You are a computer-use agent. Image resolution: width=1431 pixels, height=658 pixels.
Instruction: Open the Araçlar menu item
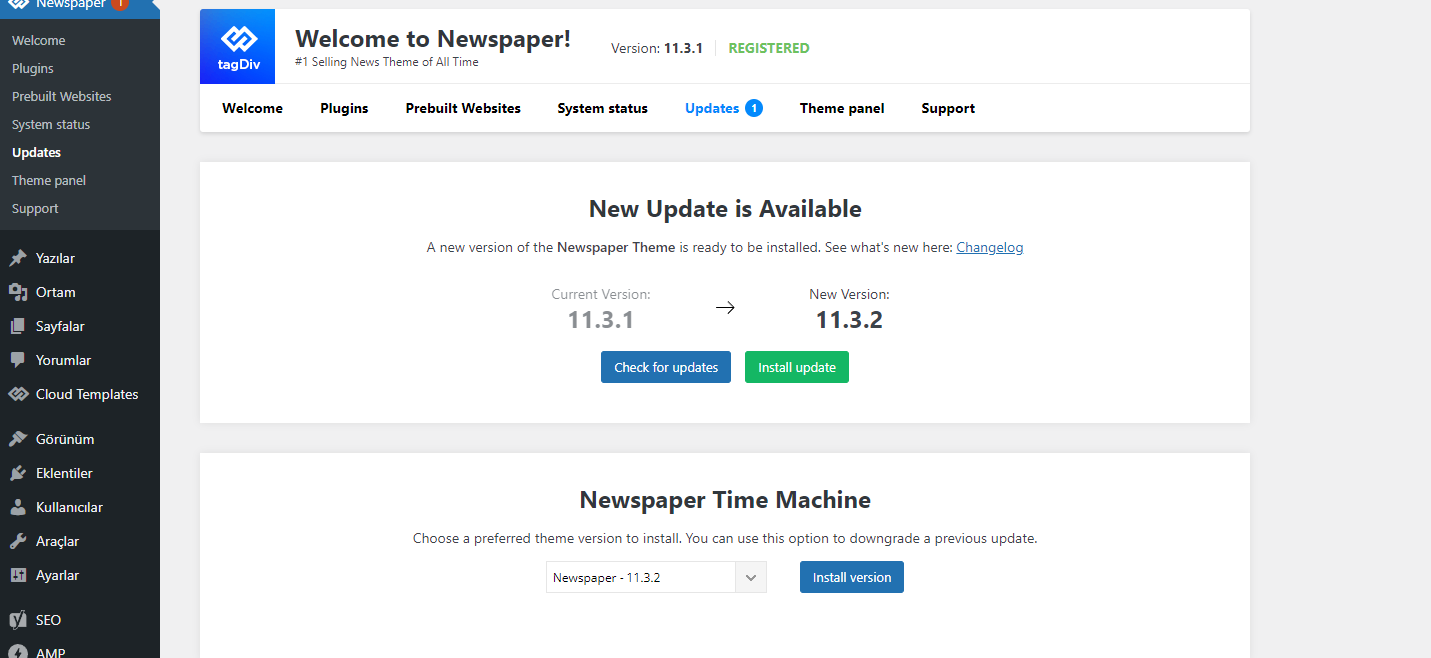click(x=80, y=541)
